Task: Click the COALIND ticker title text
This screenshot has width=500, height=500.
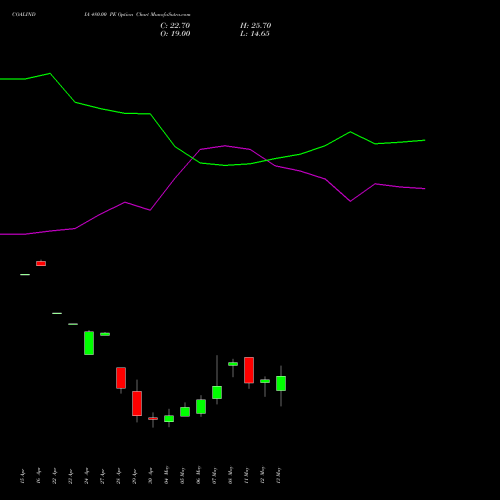Action: coord(24,15)
